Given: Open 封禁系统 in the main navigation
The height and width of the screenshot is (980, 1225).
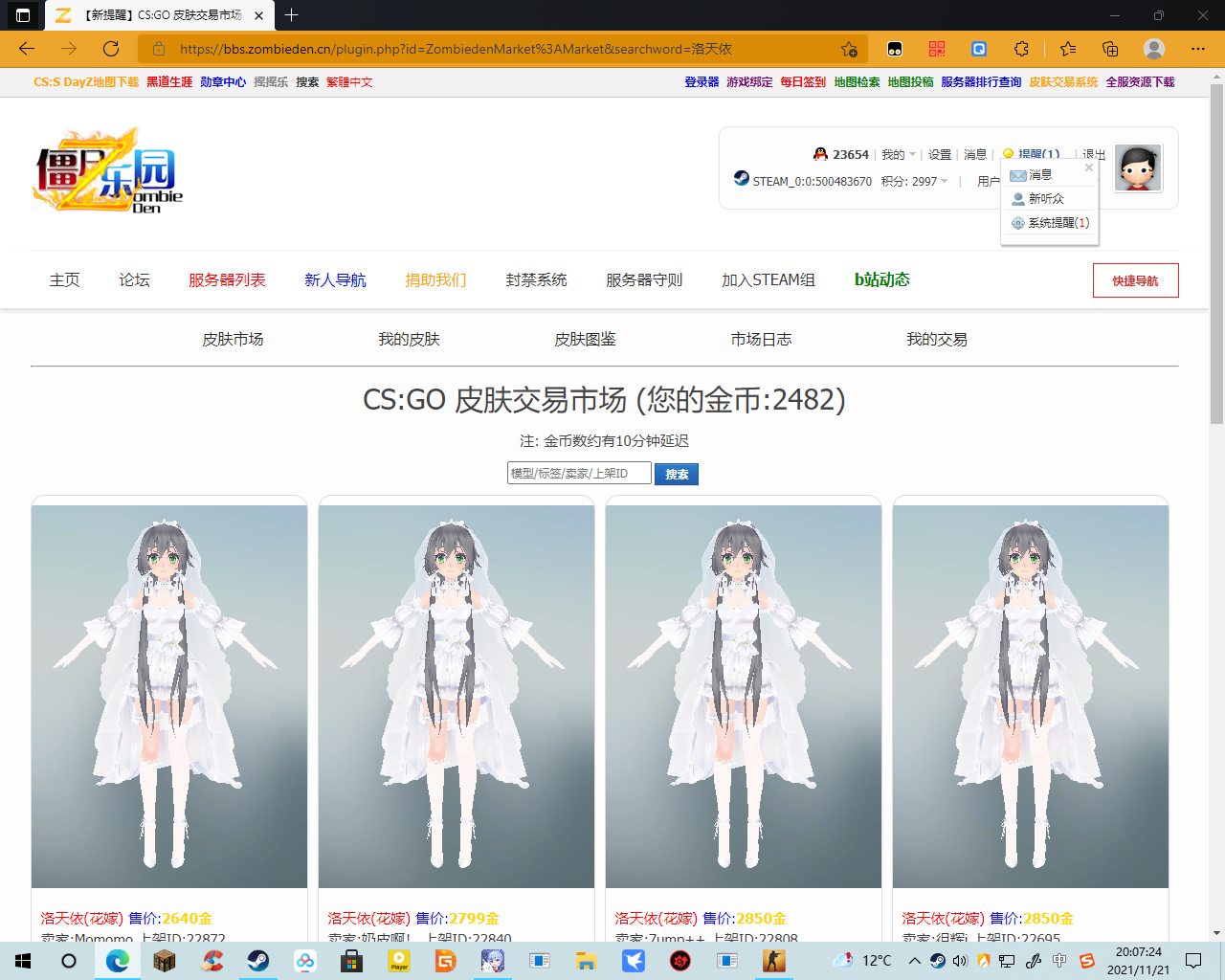Looking at the screenshot, I should coord(536,280).
